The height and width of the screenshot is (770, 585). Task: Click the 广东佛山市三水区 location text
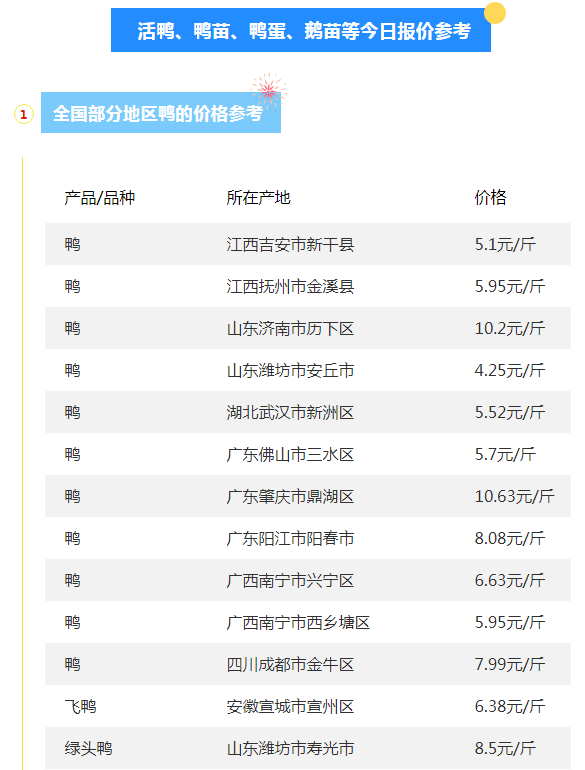click(290, 454)
